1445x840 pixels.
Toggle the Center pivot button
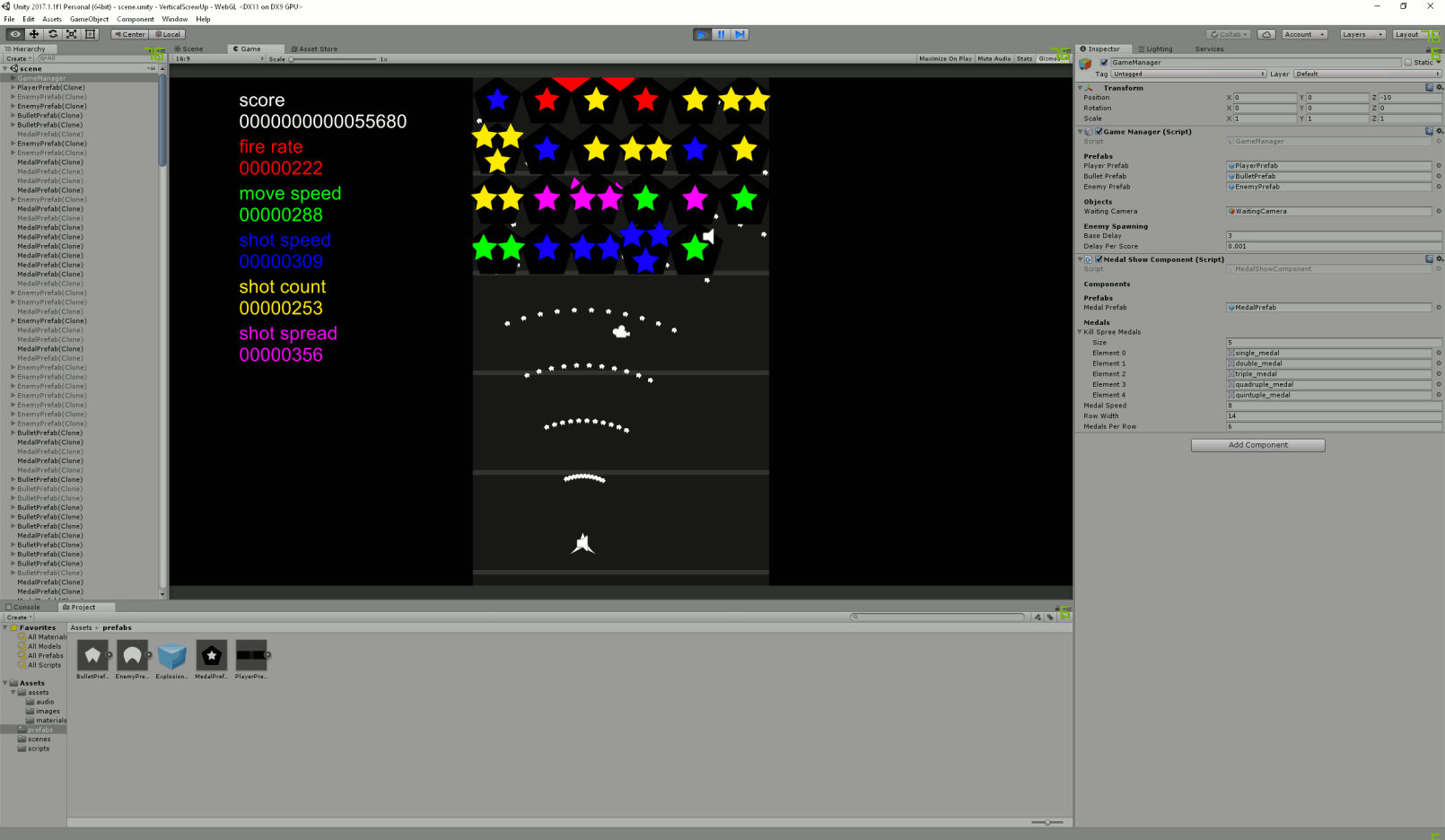129,34
